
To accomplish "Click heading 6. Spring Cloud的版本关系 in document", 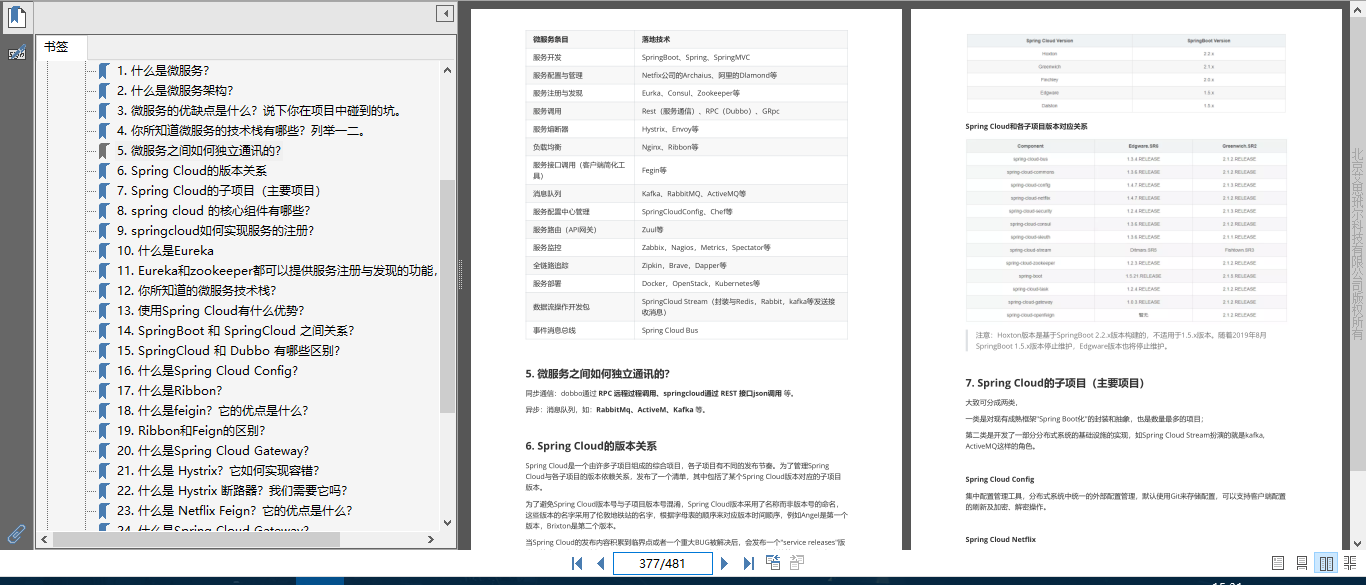I will [591, 446].
